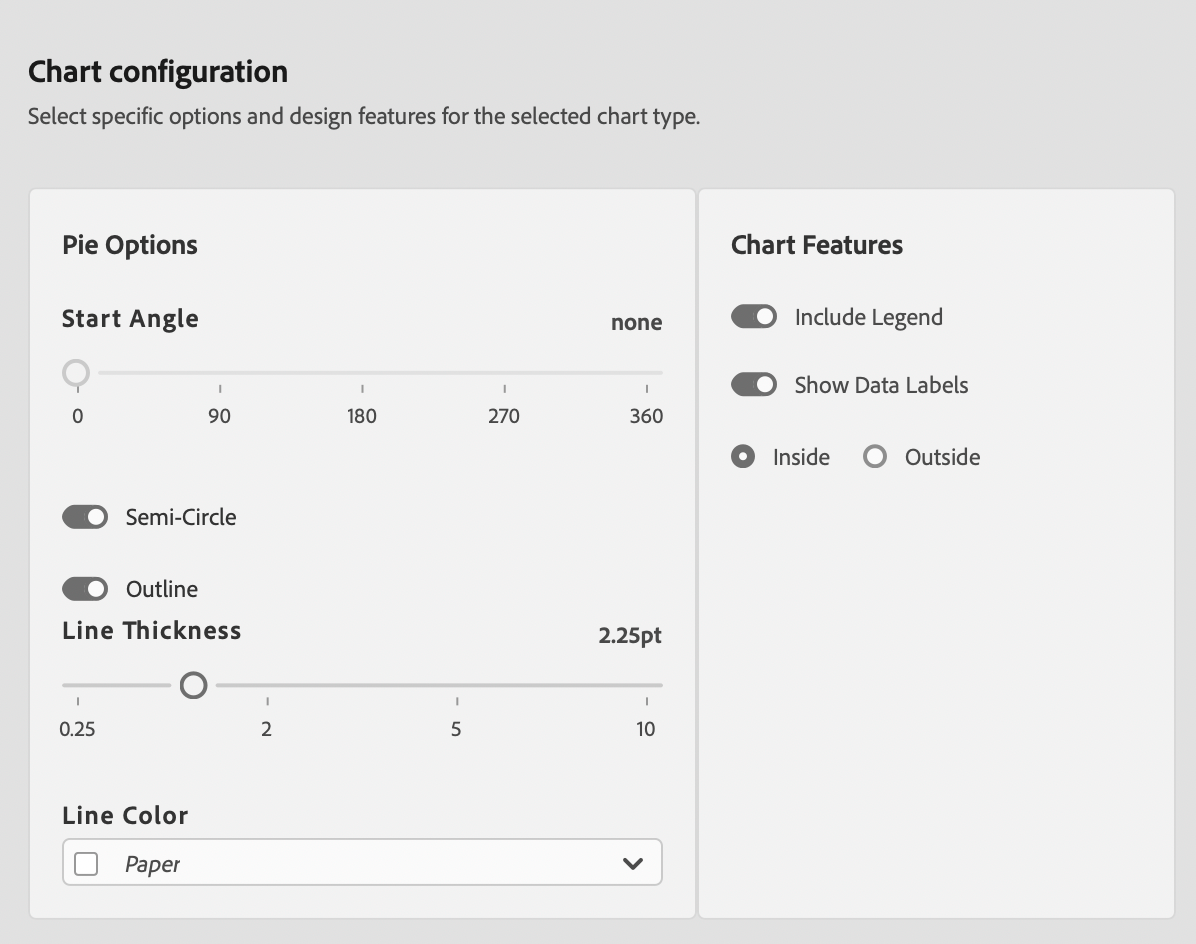The height and width of the screenshot is (944, 1196).
Task: Click the Show Data Labels label text
Action: pos(882,385)
